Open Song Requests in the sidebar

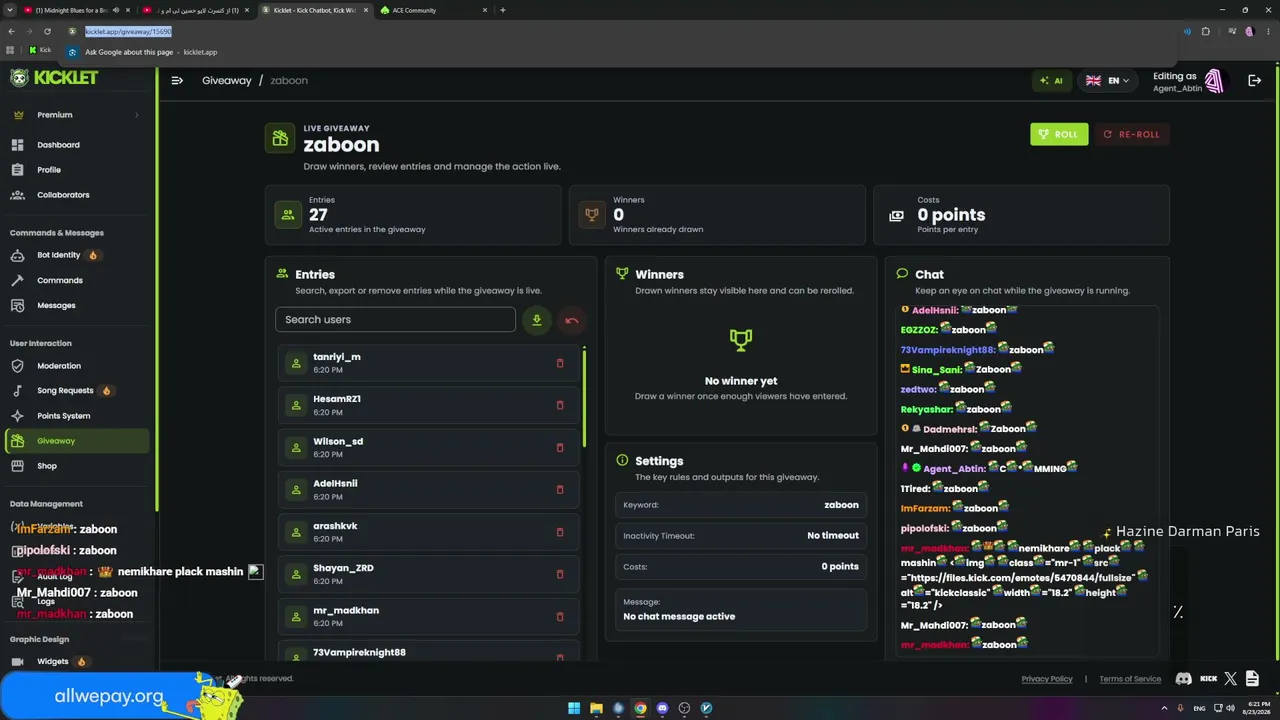point(77,391)
